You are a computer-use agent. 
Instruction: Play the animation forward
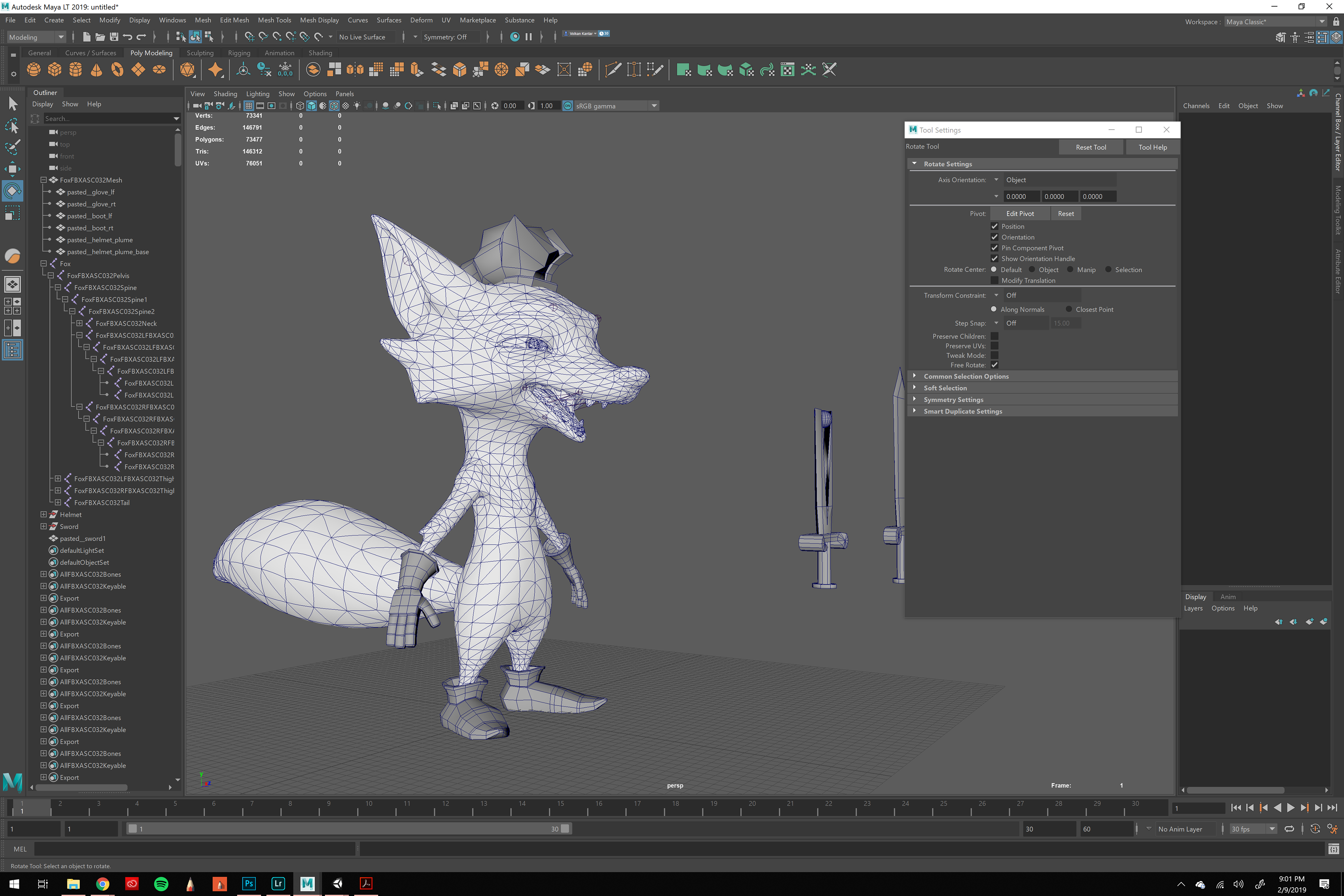coord(1291,807)
